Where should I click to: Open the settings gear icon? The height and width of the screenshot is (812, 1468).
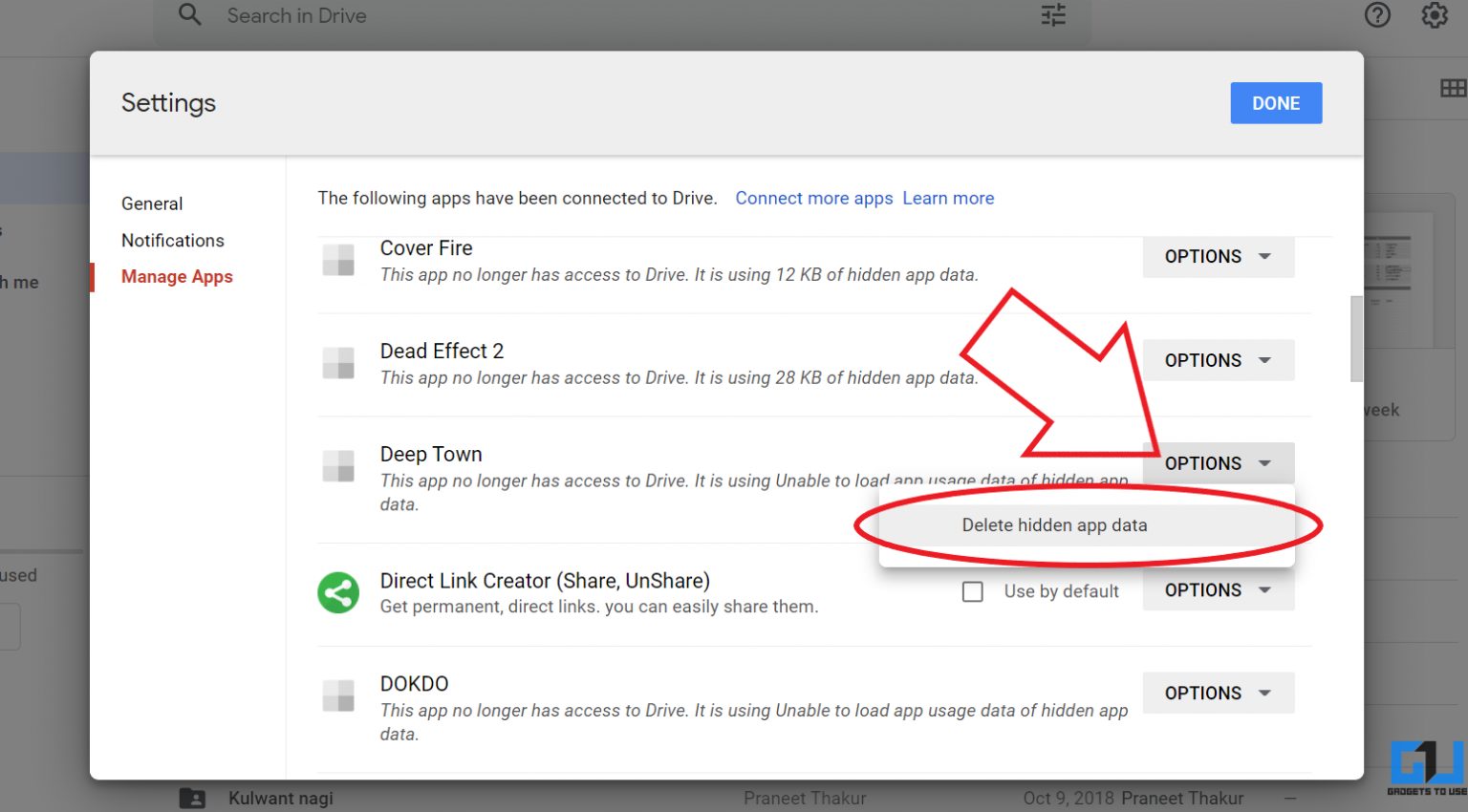tap(1435, 15)
